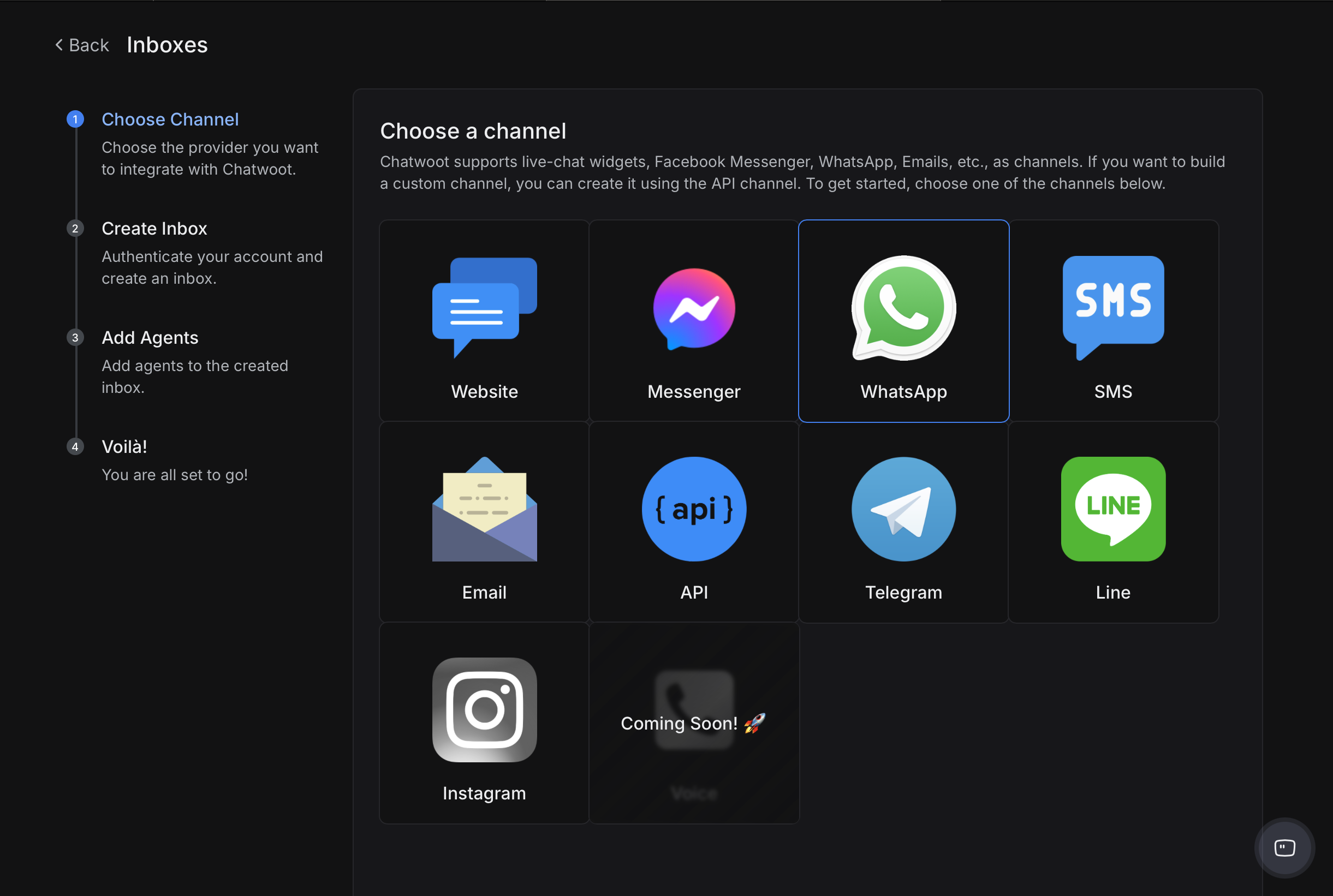This screenshot has height=896, width=1333.
Task: Choose the Messenger channel icon
Action: click(x=694, y=308)
